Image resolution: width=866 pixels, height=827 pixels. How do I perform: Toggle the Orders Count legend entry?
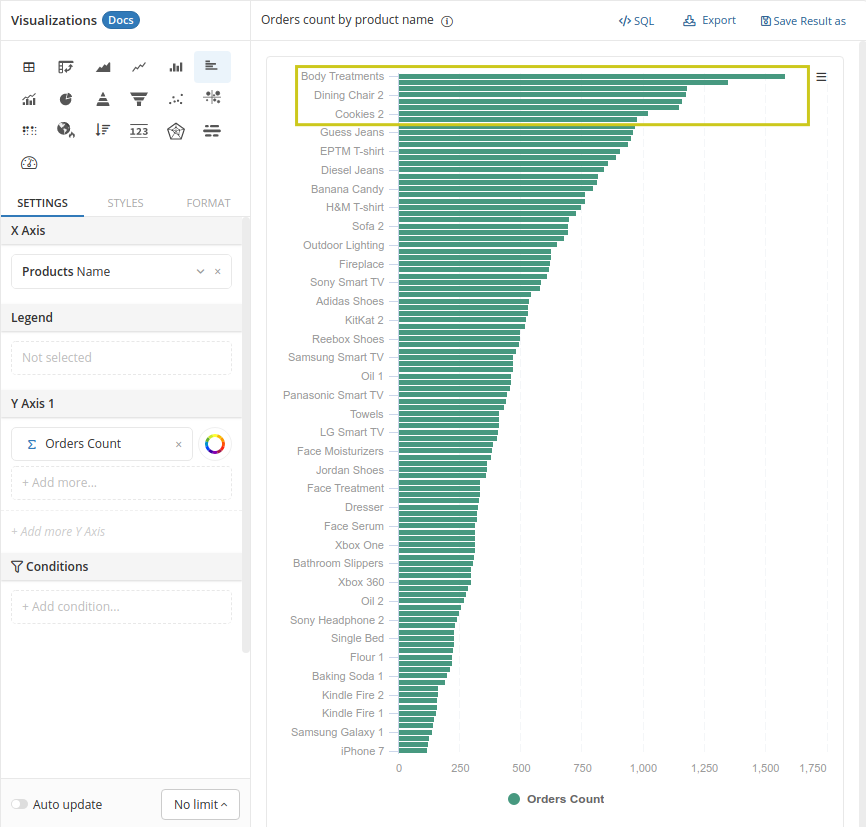click(x=556, y=799)
